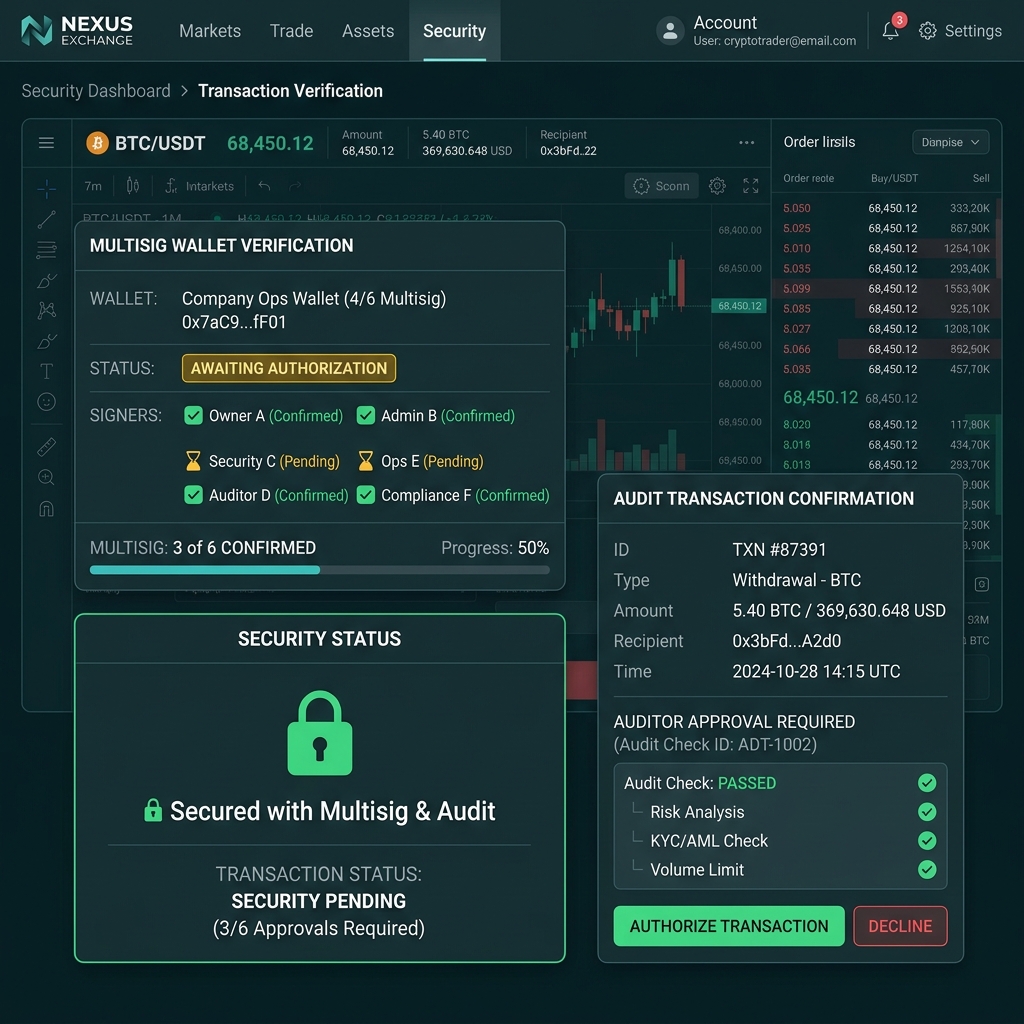Select the Text annotation tool
1024x1024 pixels.
click(x=46, y=372)
